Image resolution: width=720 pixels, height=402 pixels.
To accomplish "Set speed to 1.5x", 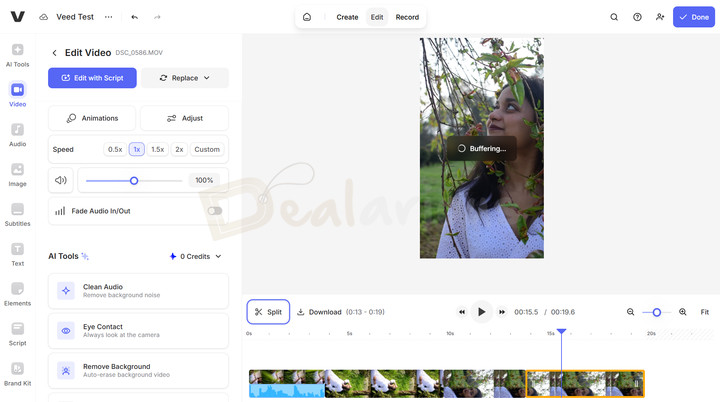I will click(158, 149).
